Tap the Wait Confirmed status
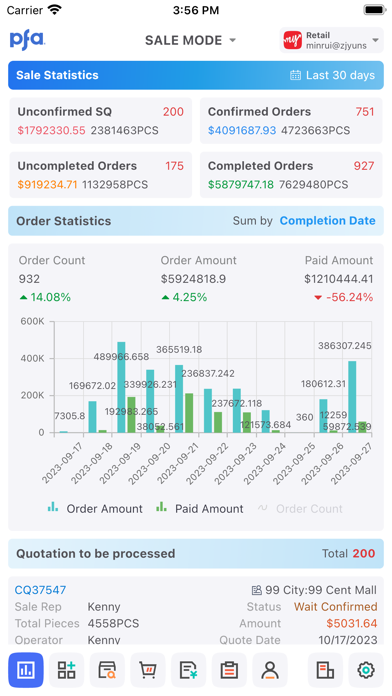The width and height of the screenshot is (392, 696). (x=335, y=607)
